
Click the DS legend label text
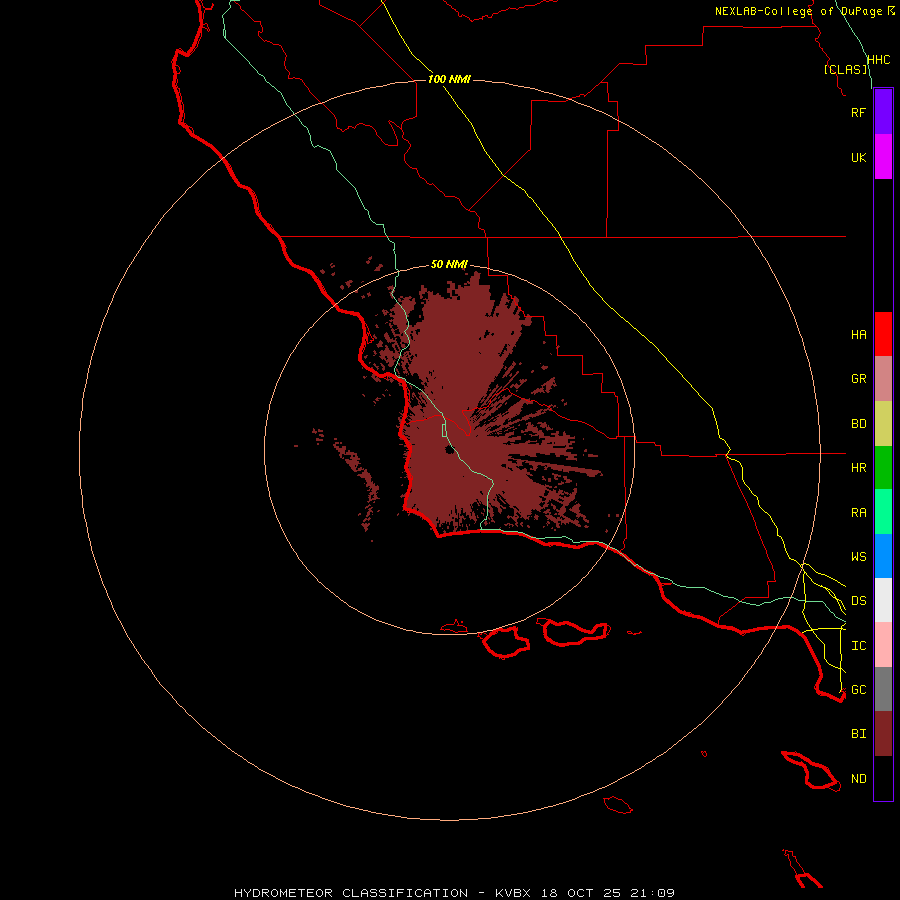tap(858, 601)
